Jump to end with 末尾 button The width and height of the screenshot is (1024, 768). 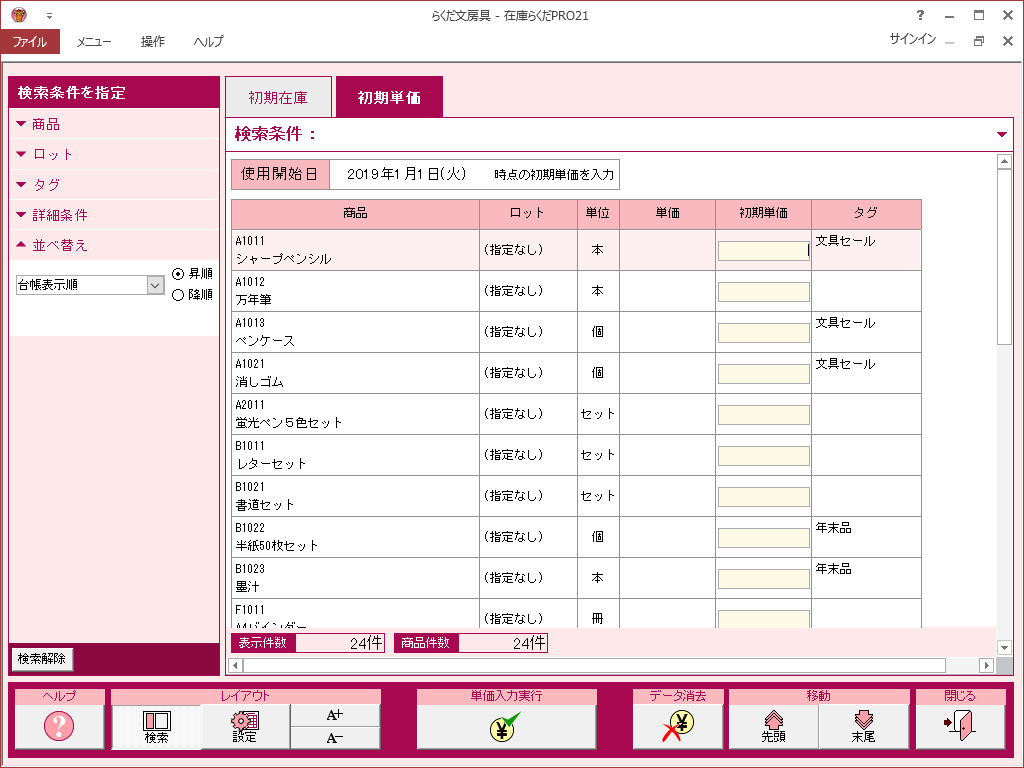863,726
